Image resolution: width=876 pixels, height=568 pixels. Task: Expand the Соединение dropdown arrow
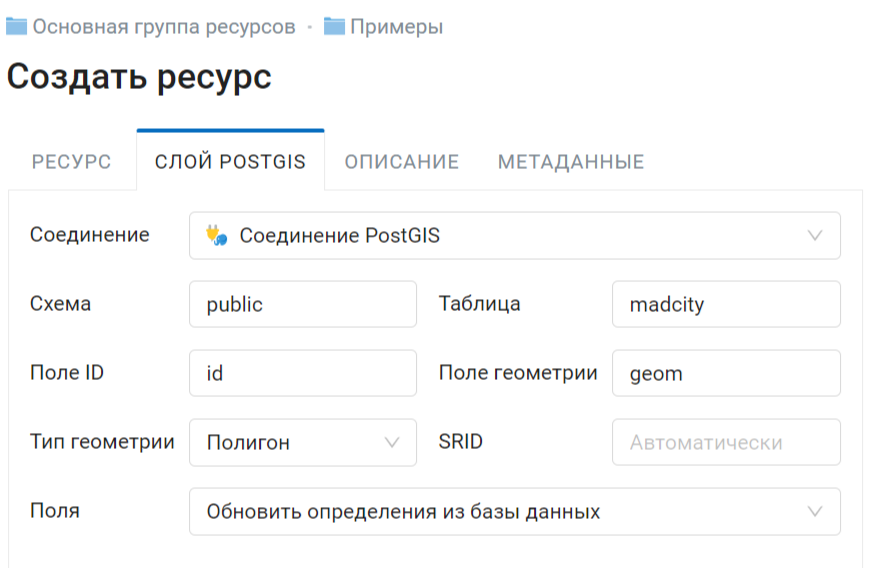815,235
